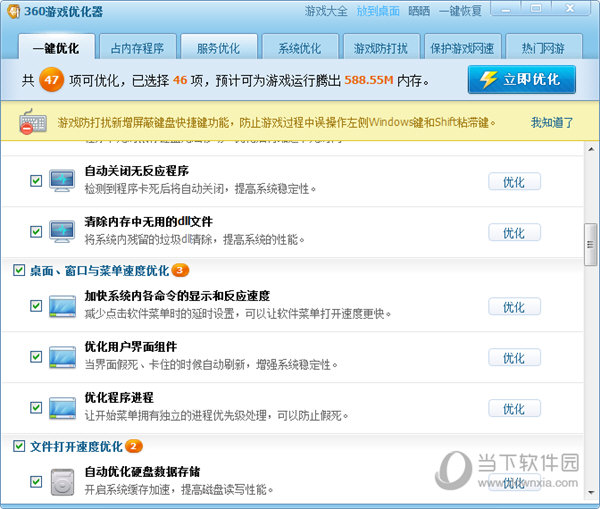Click the orange 2 badge beside 文件打开速度优化
The height and width of the screenshot is (509, 600).
click(134, 446)
